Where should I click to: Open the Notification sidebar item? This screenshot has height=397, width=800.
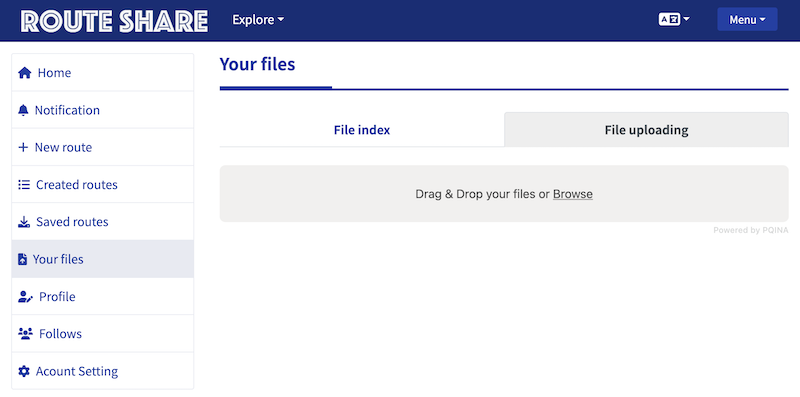coord(103,110)
